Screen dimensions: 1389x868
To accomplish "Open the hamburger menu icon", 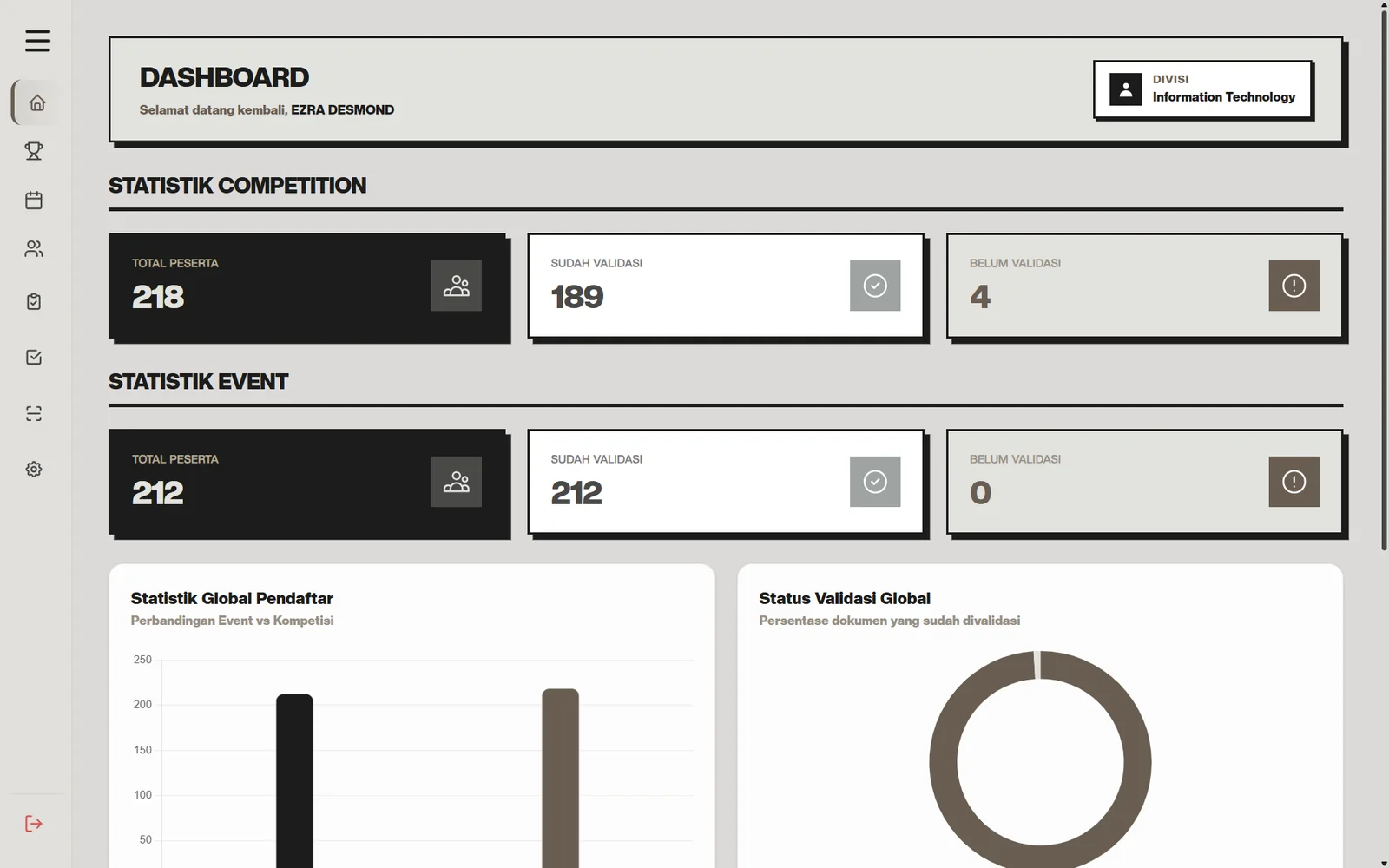I will point(37,41).
